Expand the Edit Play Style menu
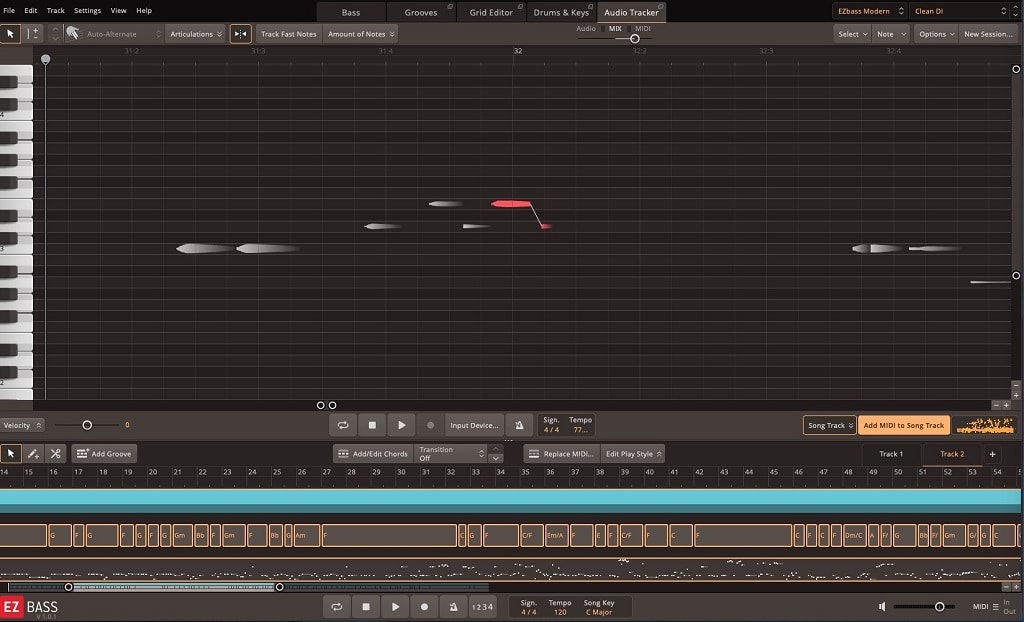 [x=633, y=453]
